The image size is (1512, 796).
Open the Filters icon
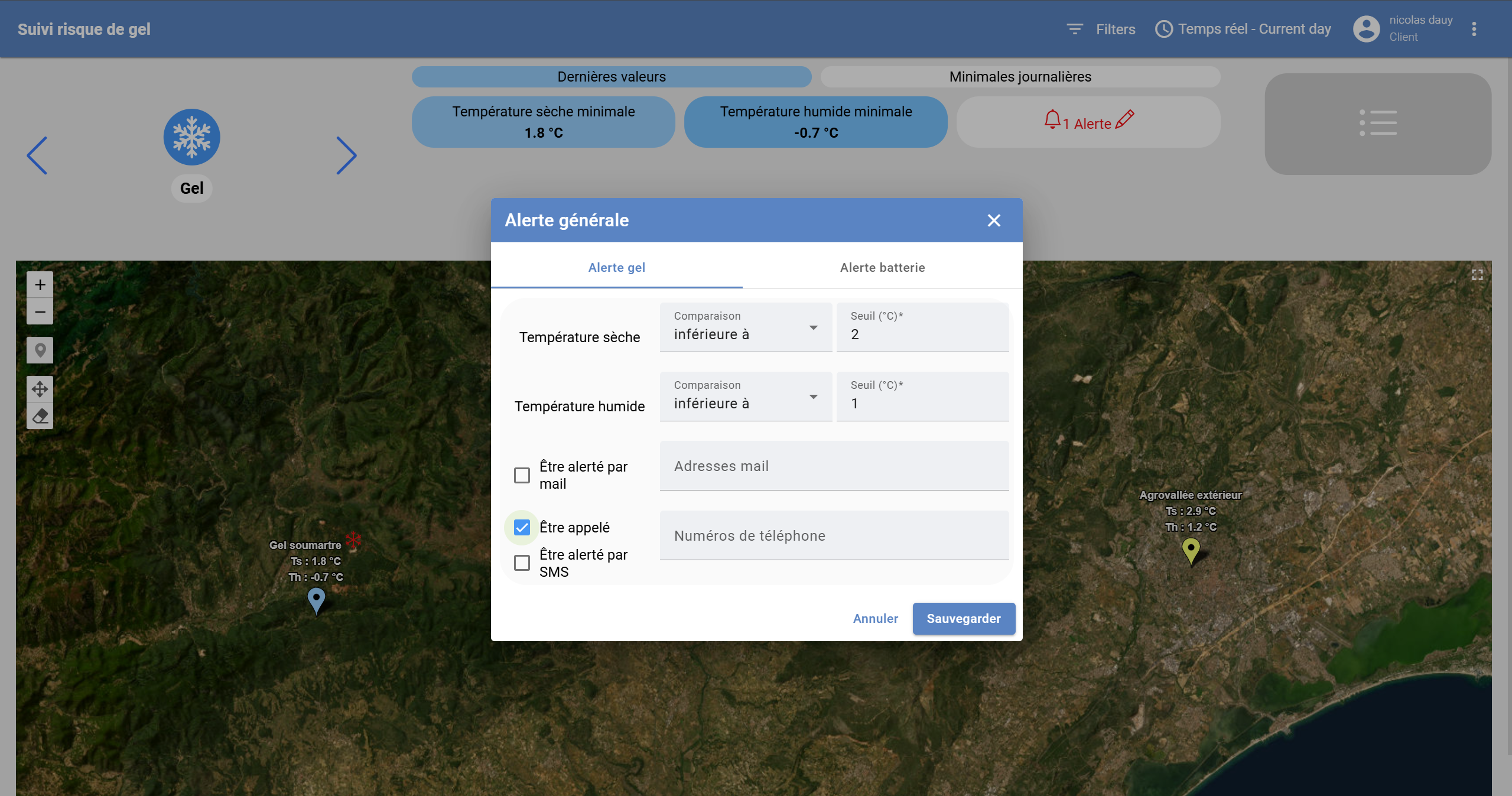coord(1074,29)
